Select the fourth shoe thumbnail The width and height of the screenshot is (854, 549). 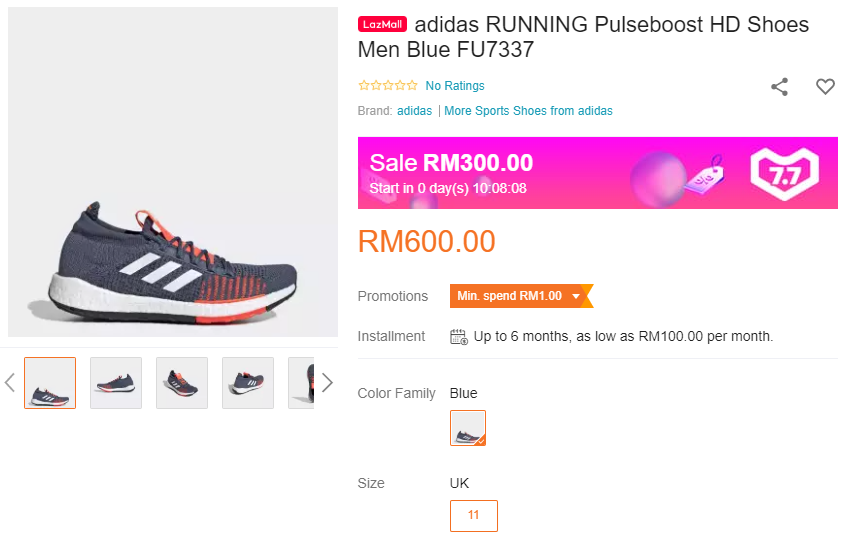(x=248, y=383)
